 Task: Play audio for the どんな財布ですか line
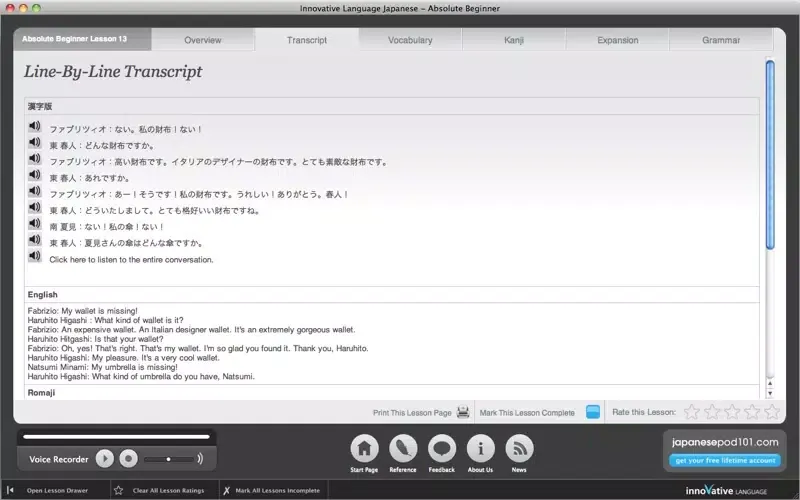35,142
